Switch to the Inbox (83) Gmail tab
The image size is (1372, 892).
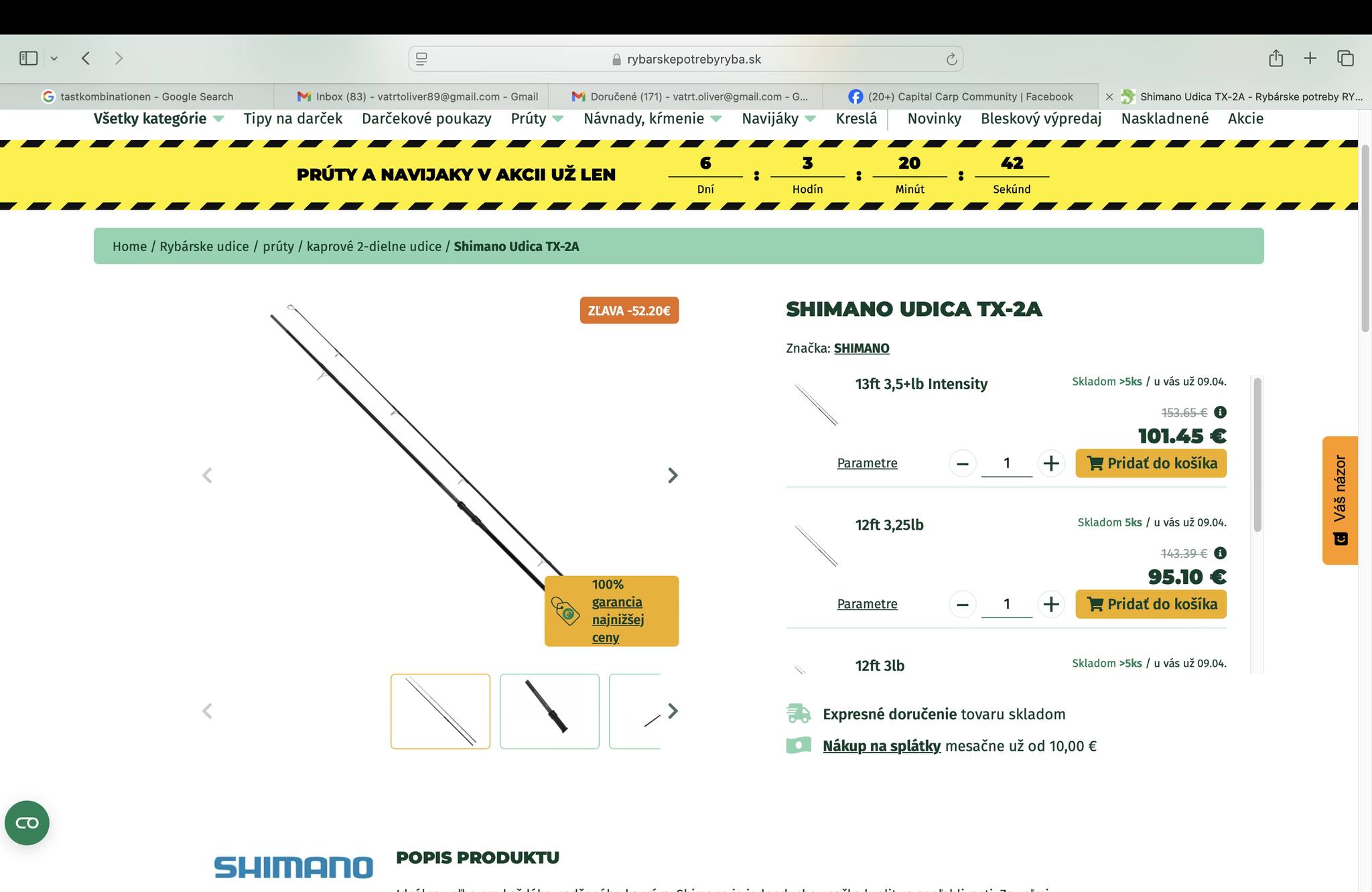click(x=411, y=96)
